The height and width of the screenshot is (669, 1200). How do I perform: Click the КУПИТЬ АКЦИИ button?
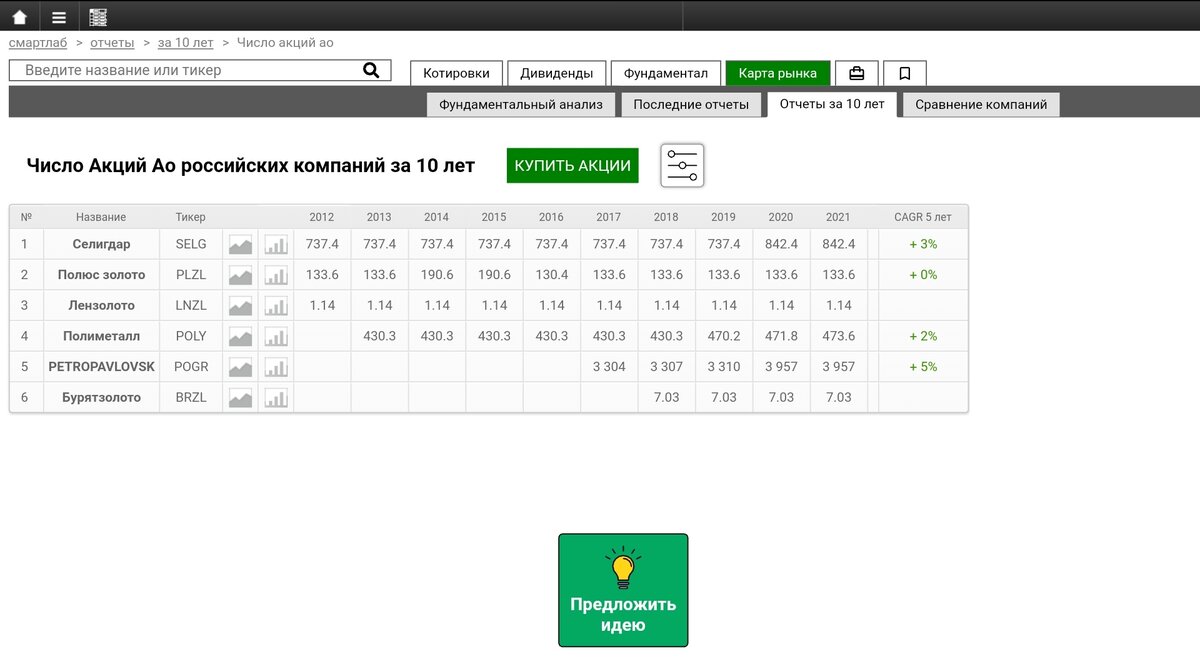click(573, 165)
